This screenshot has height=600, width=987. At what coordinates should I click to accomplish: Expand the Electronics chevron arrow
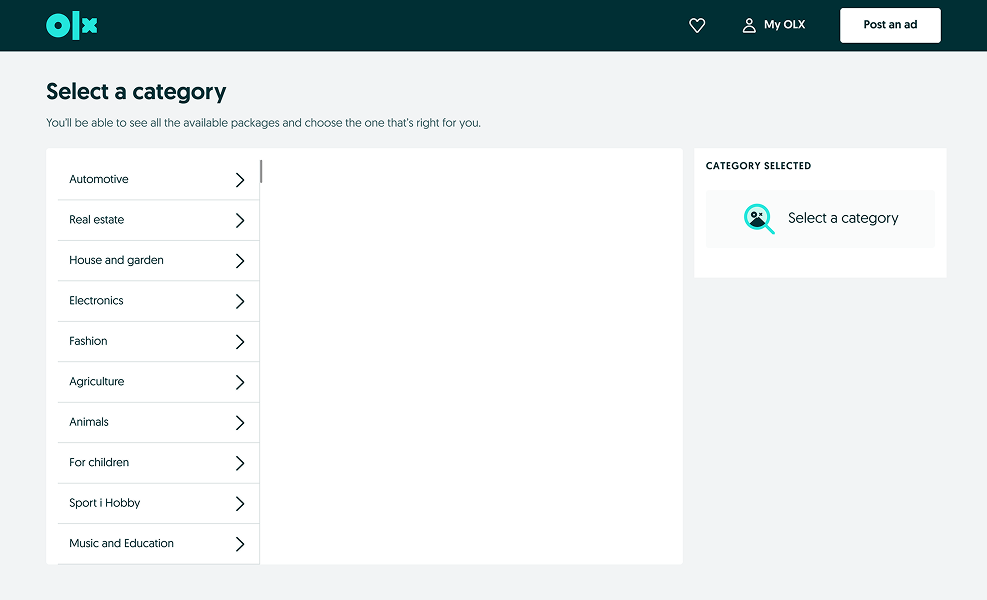(240, 302)
